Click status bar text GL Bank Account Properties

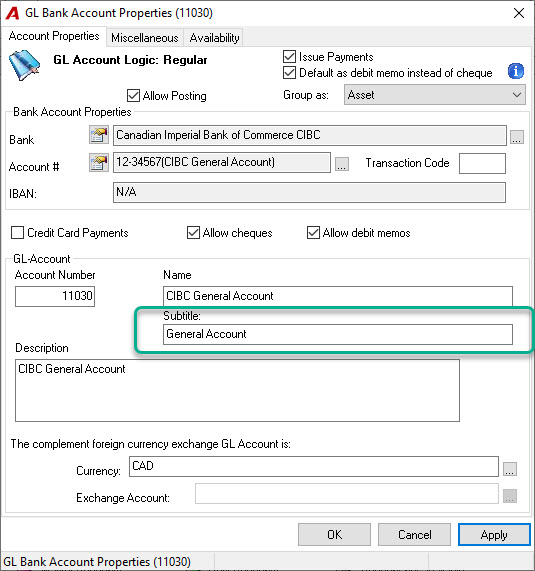(x=97, y=562)
